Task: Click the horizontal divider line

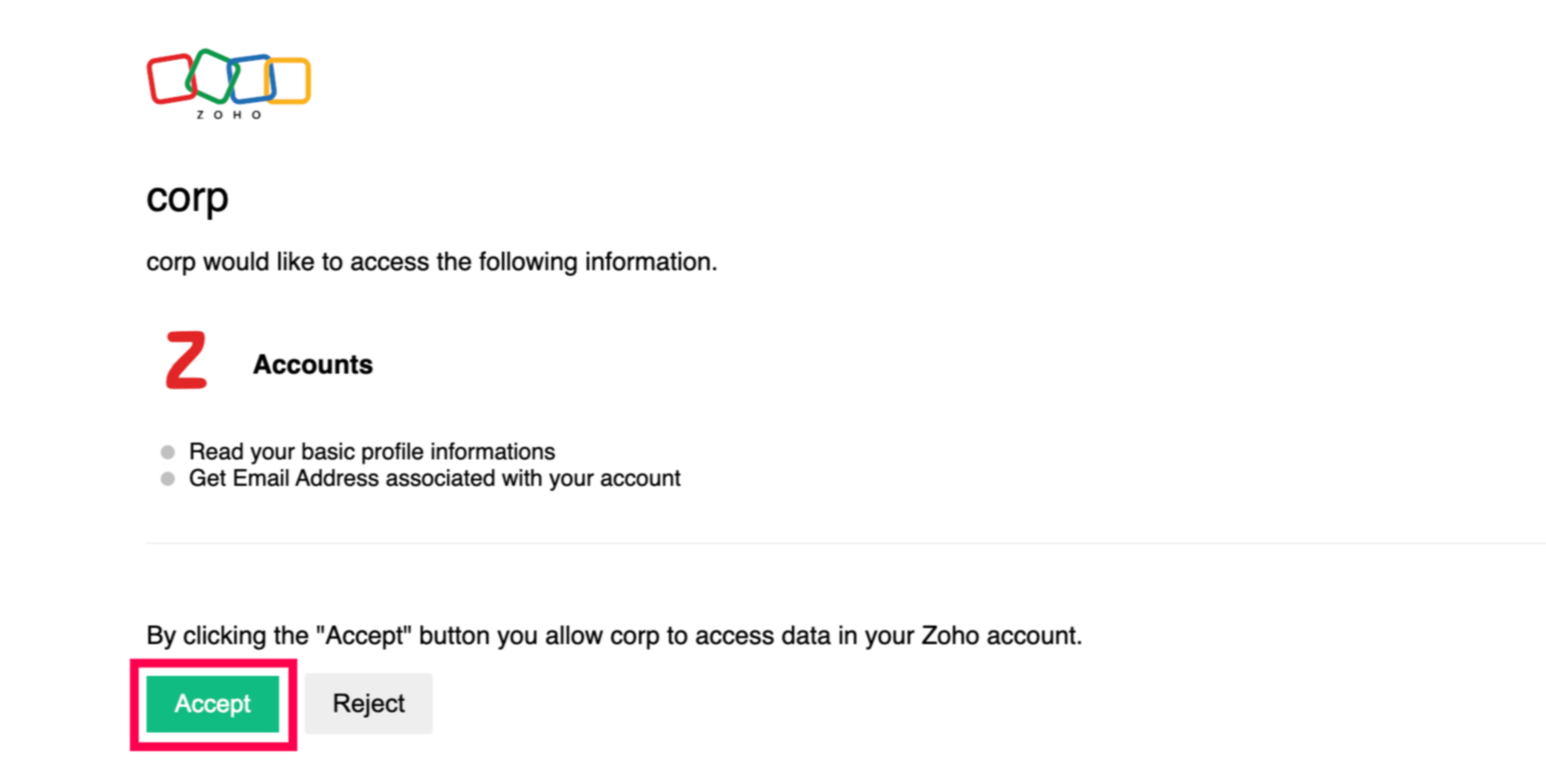Action: [x=846, y=543]
